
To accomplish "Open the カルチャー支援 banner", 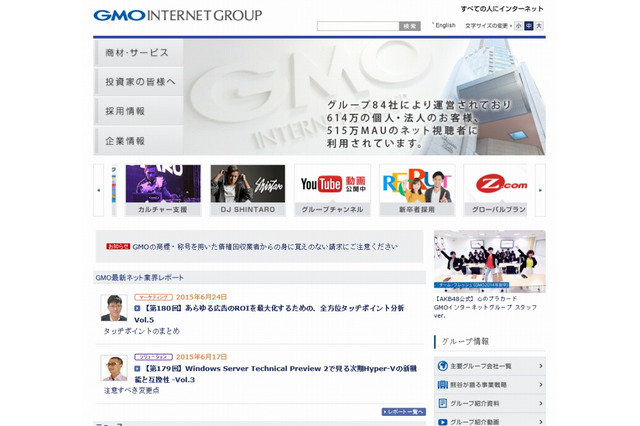I will click(x=163, y=190).
